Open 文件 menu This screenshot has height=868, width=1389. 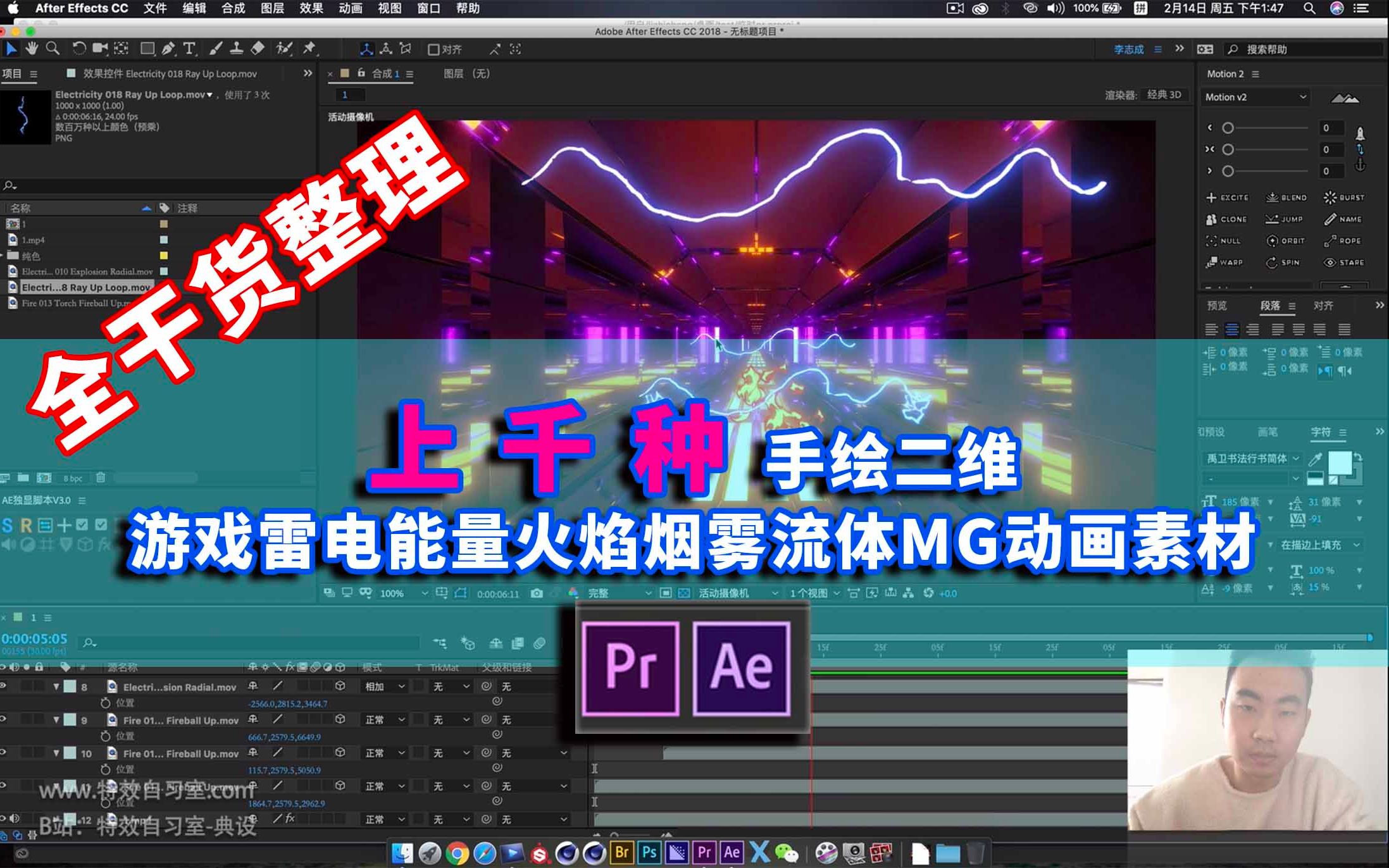point(155,8)
